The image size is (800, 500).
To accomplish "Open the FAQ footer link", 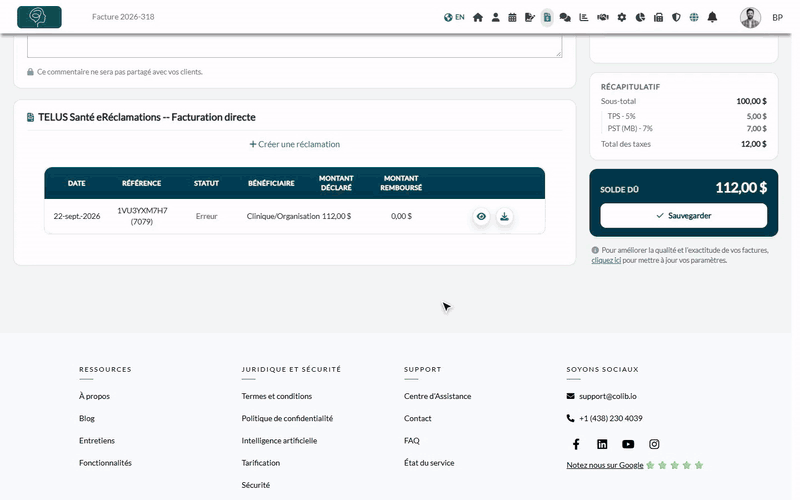I will point(412,441).
